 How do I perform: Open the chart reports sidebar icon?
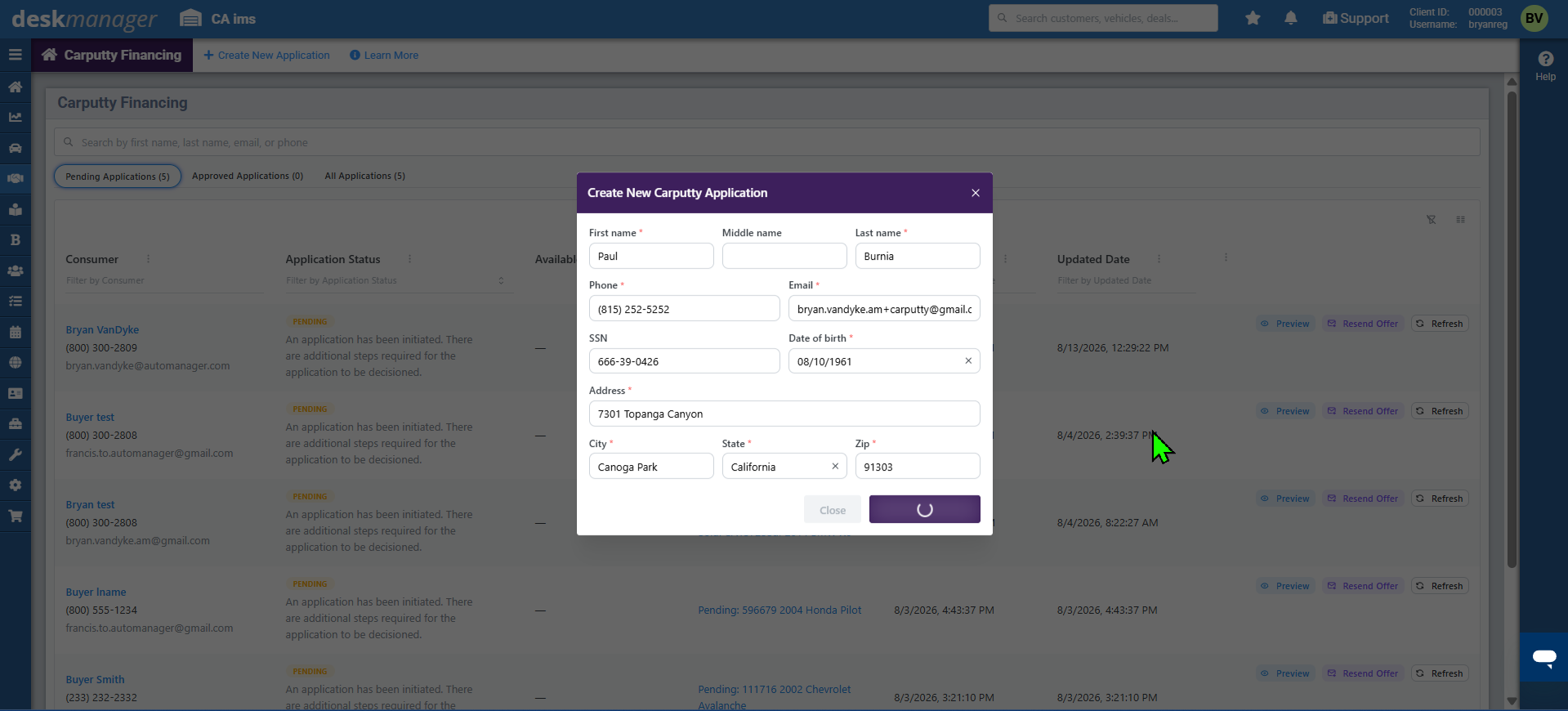[15, 117]
